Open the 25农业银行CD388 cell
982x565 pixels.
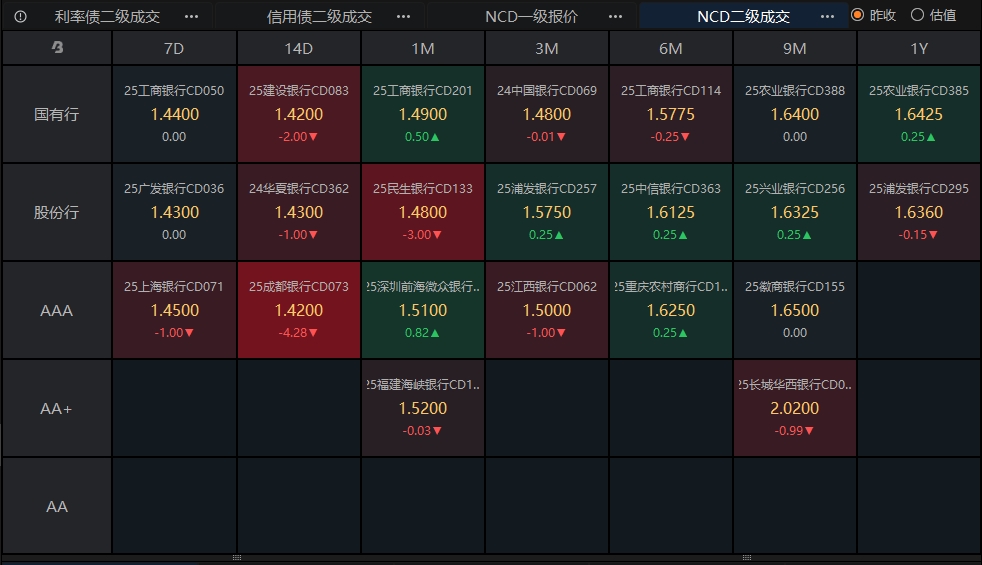795,114
